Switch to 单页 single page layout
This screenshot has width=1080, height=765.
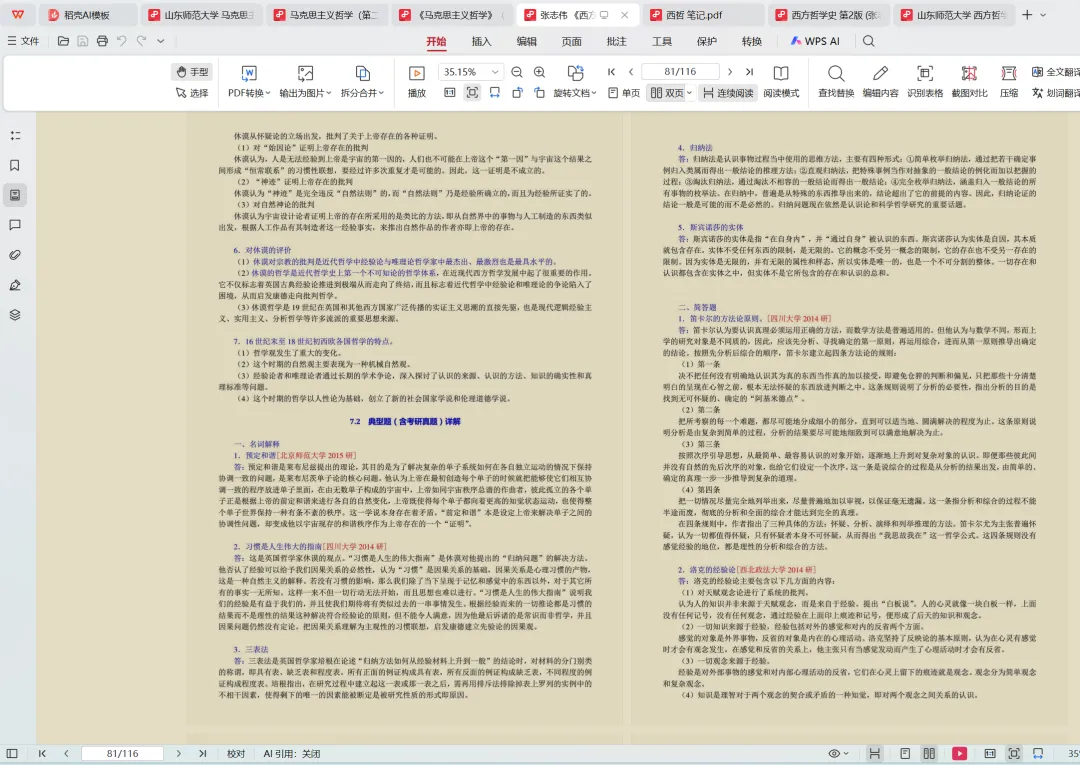[x=624, y=93]
